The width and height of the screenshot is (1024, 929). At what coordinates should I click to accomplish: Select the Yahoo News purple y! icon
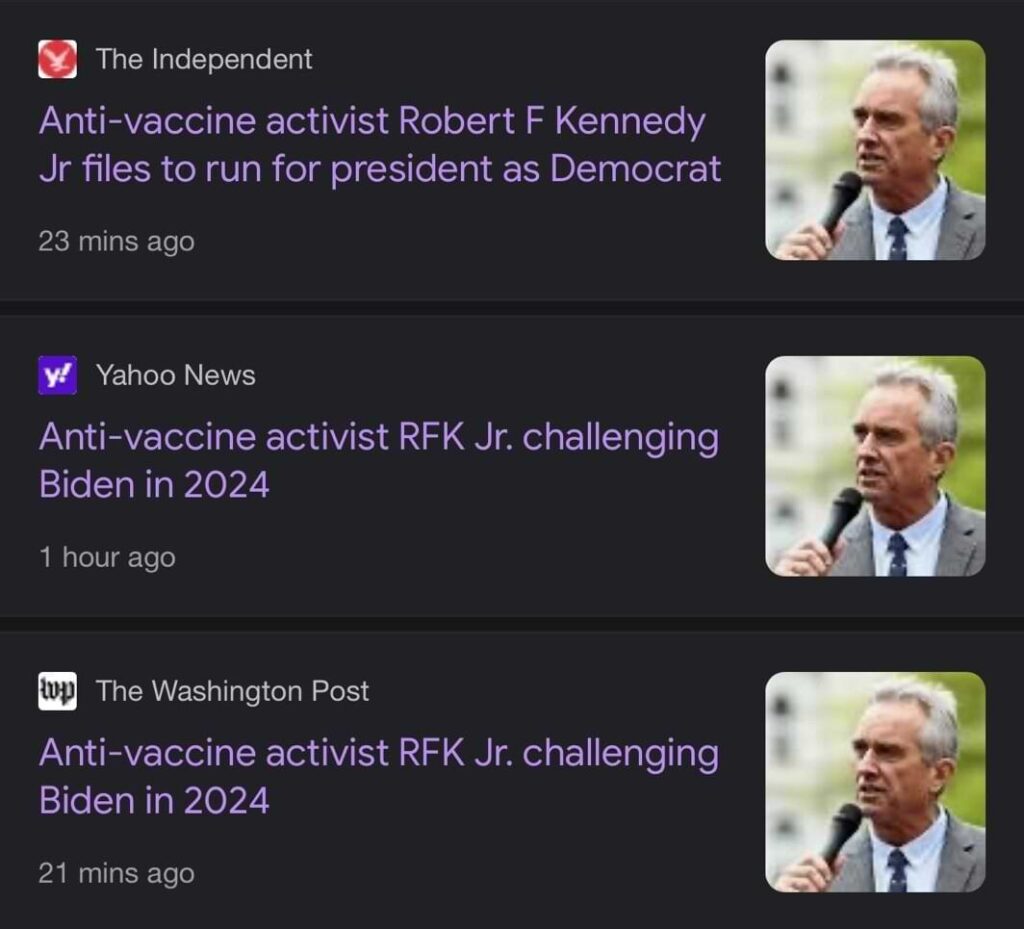(55, 374)
